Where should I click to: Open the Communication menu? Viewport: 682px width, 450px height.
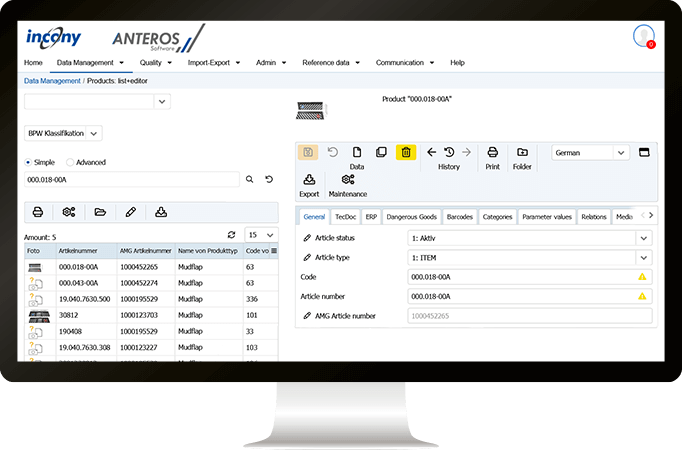(x=405, y=63)
